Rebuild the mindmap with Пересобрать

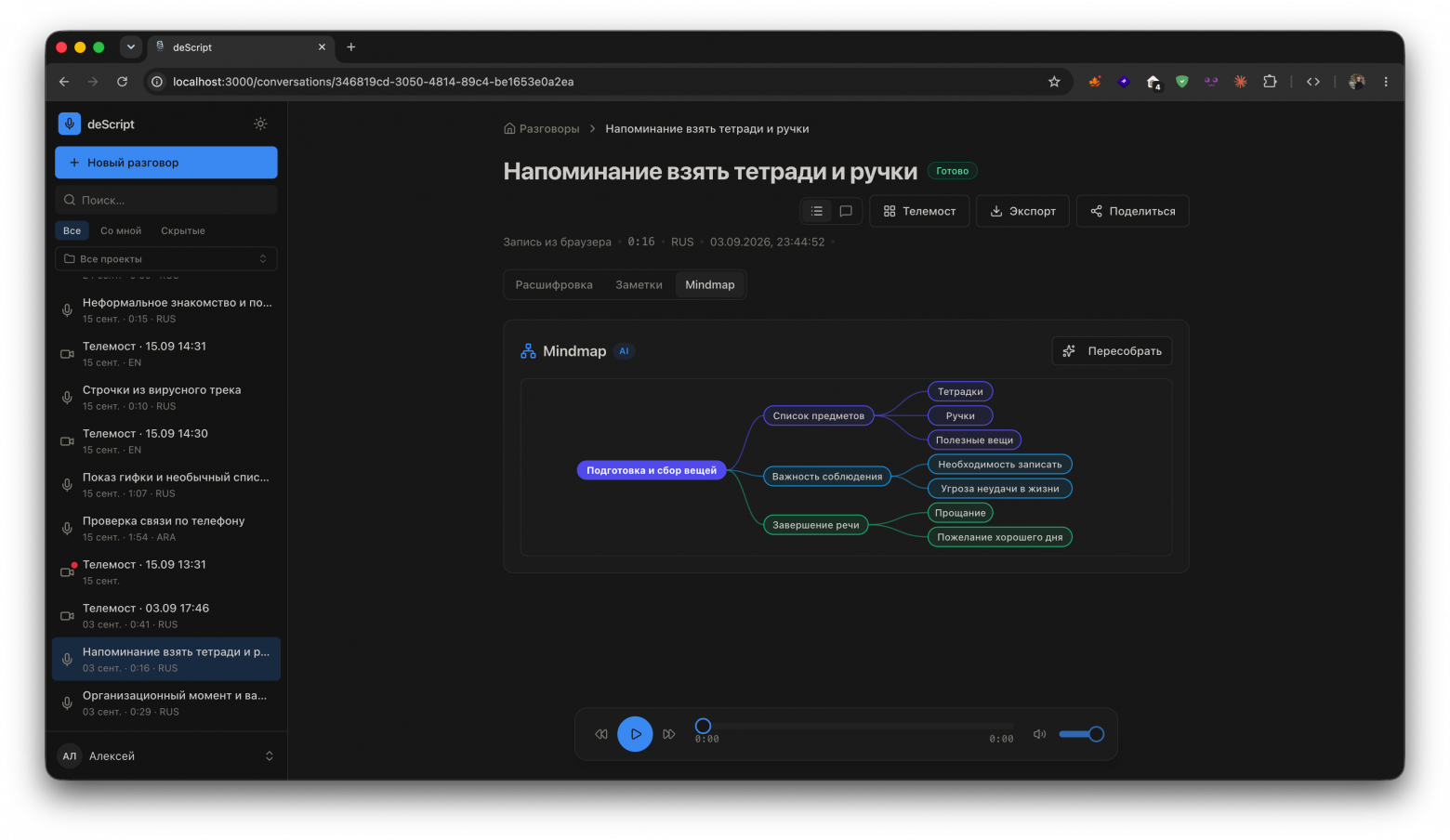click(x=1112, y=351)
